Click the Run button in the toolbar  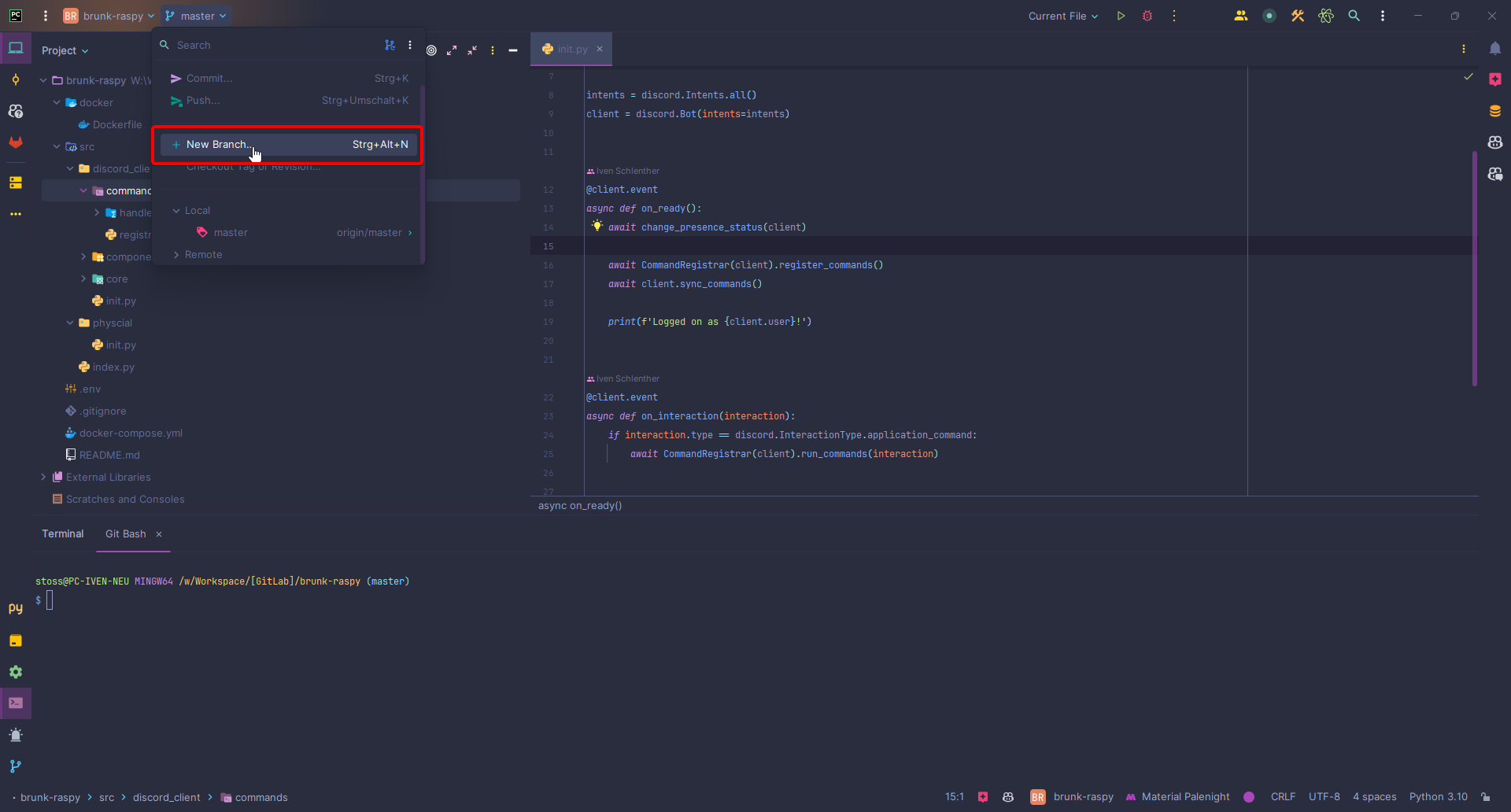click(x=1121, y=16)
